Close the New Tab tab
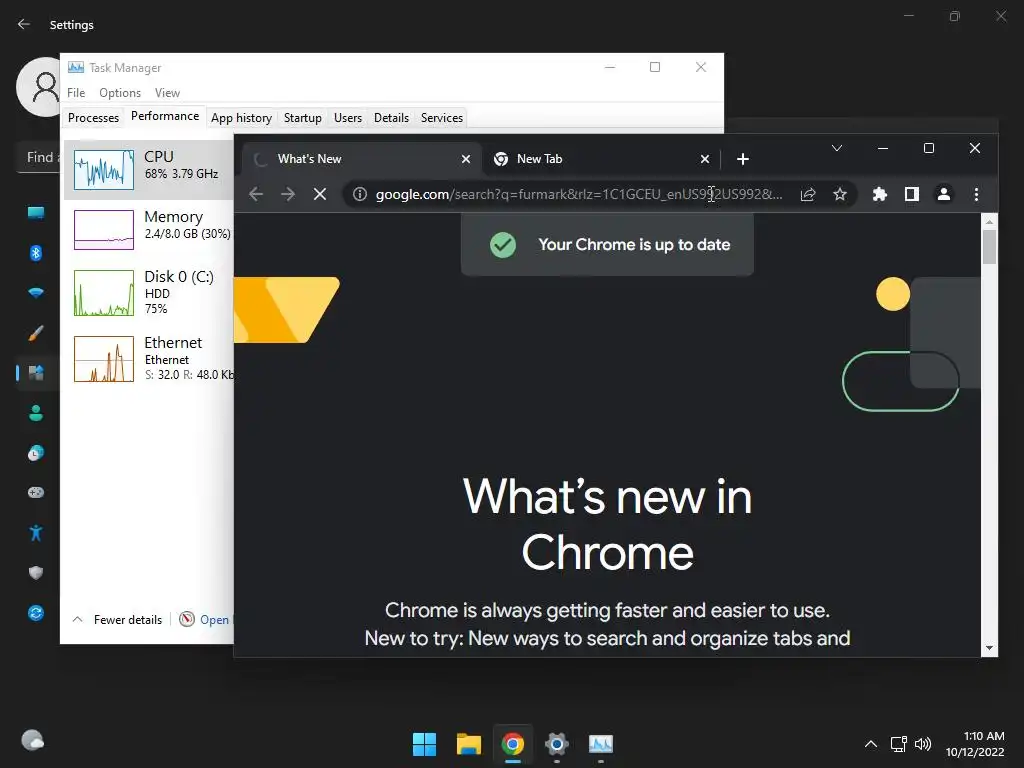Image resolution: width=1024 pixels, height=768 pixels. [705, 159]
